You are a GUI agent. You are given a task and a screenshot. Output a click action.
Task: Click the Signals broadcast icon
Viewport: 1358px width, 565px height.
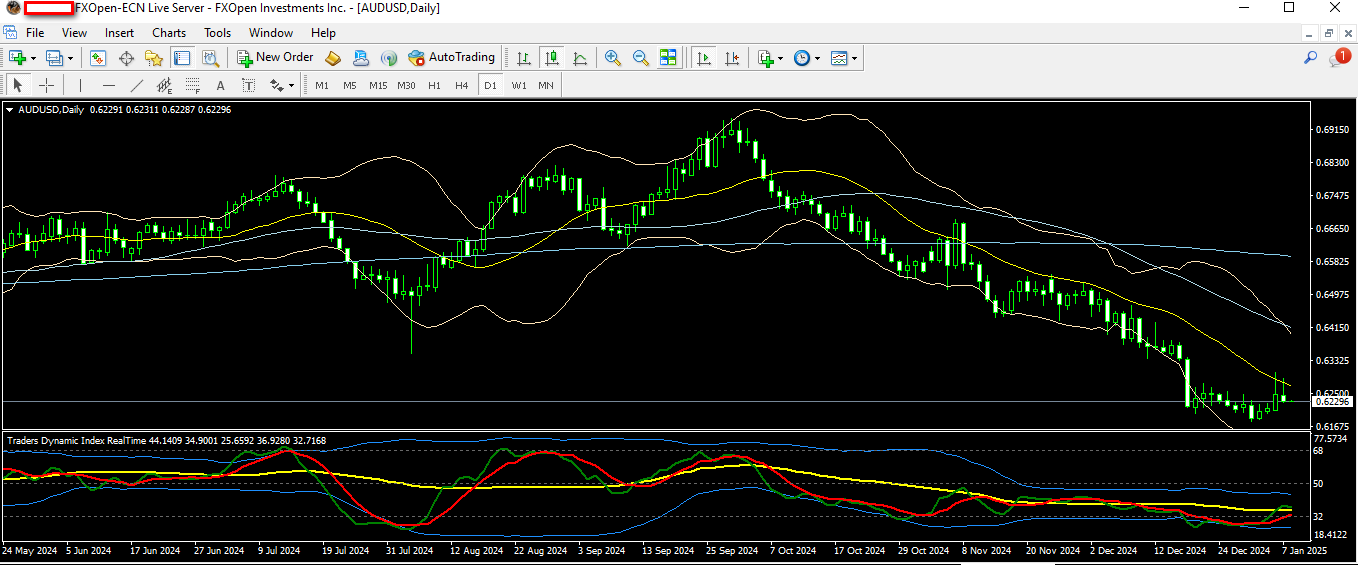(389, 58)
